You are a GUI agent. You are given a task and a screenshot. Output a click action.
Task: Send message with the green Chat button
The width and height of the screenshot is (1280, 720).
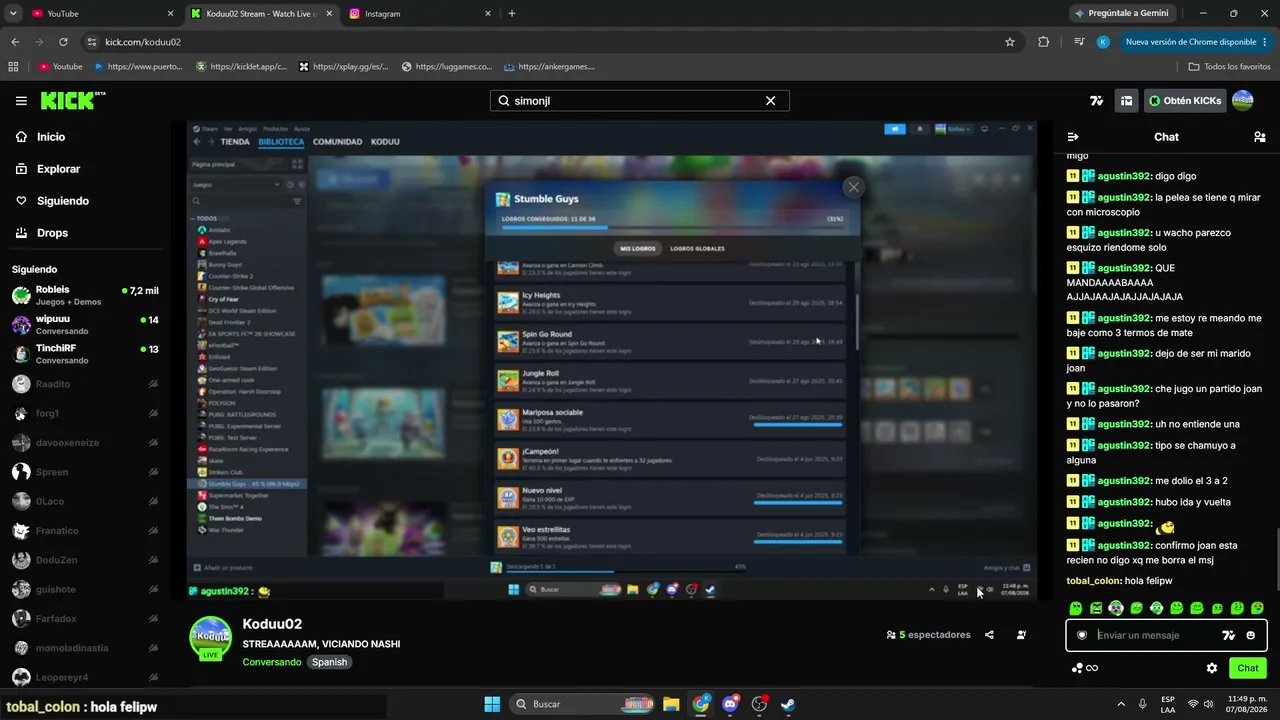(1248, 668)
